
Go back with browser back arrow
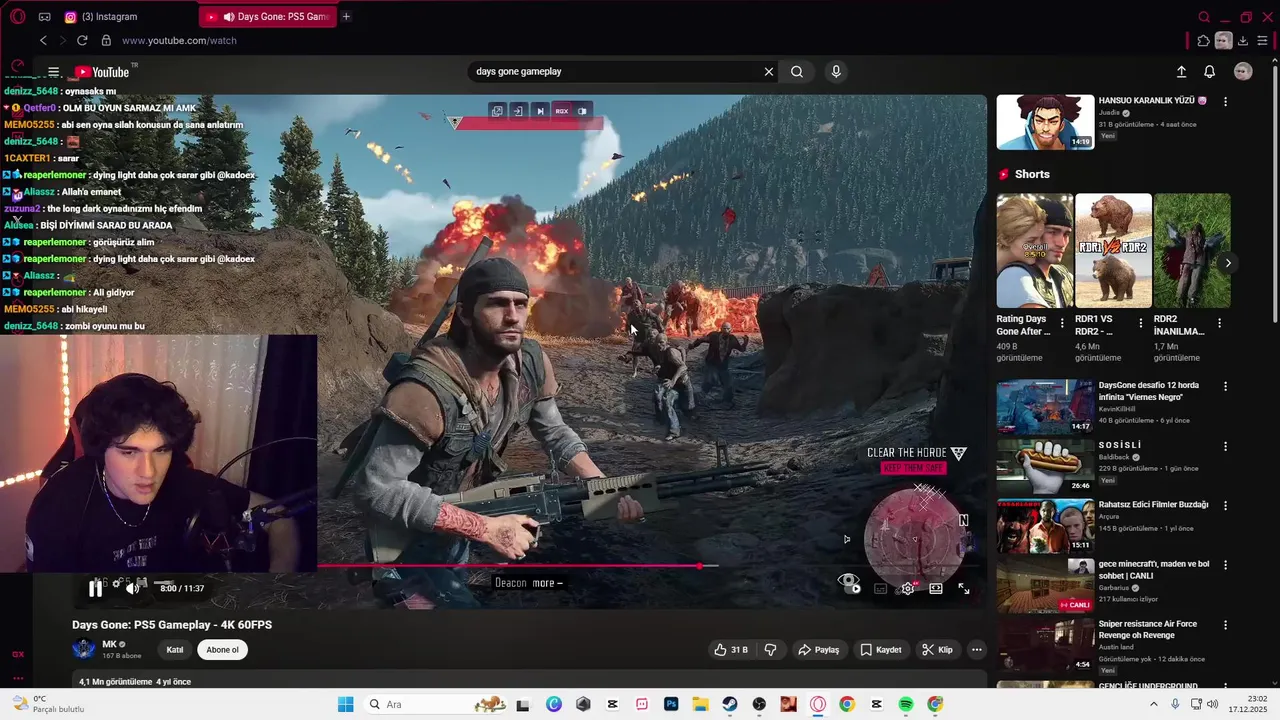(x=43, y=41)
